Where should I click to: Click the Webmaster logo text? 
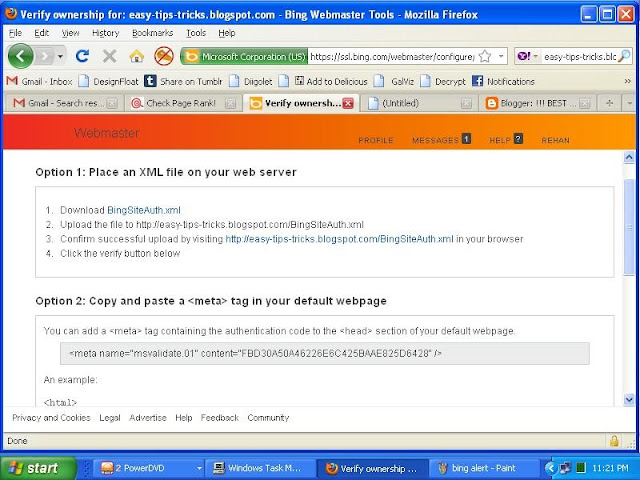(107, 133)
